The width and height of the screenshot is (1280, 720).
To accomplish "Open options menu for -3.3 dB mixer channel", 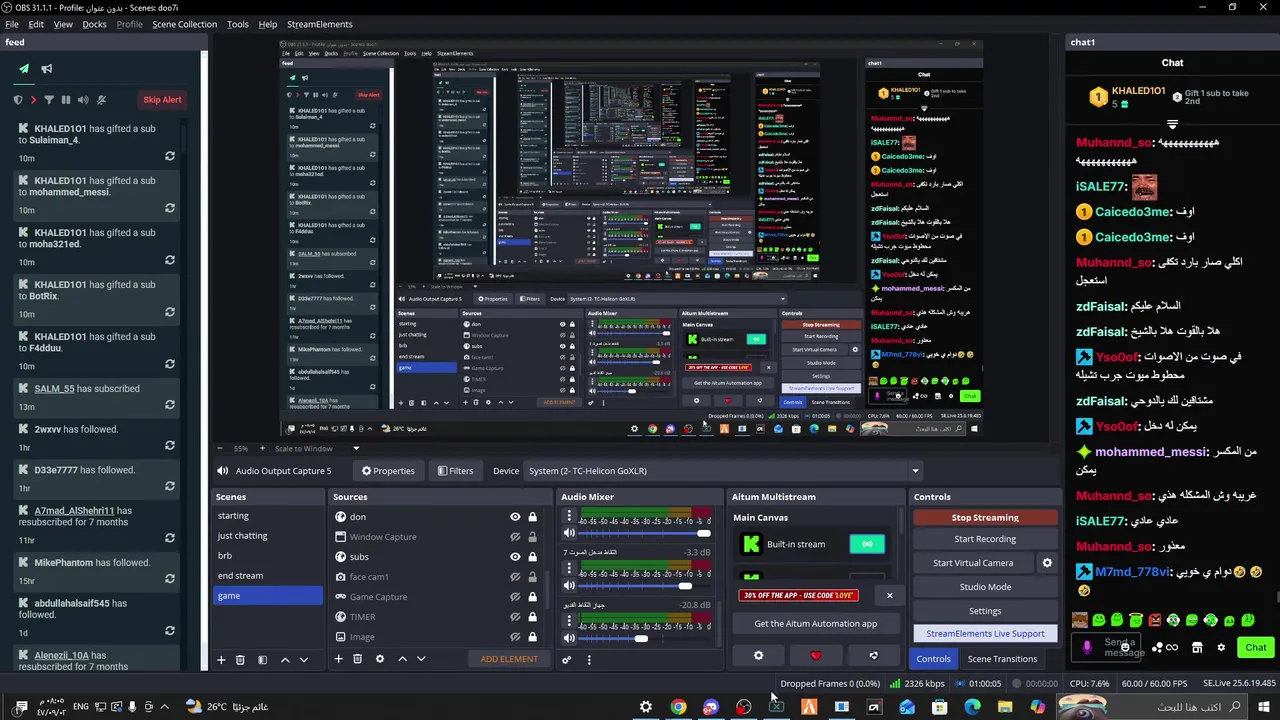I will click(x=570, y=569).
